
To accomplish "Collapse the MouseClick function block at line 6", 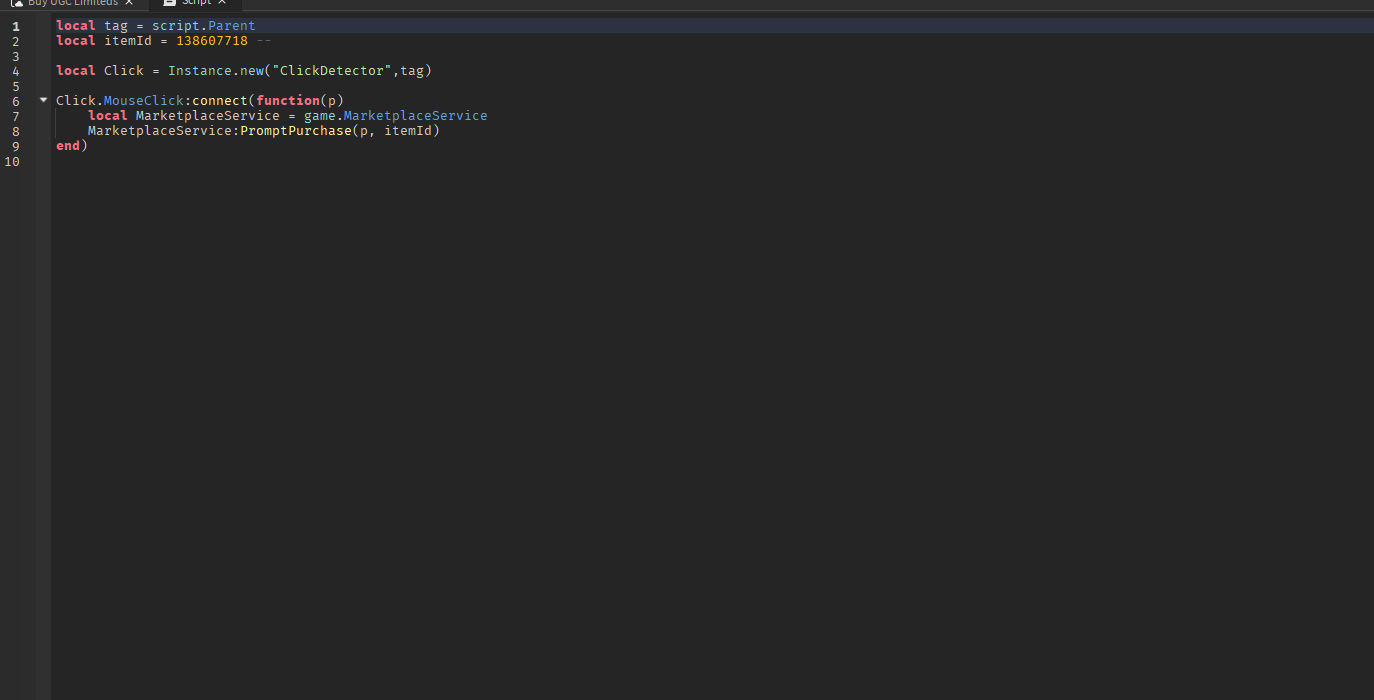I will pos(42,100).
